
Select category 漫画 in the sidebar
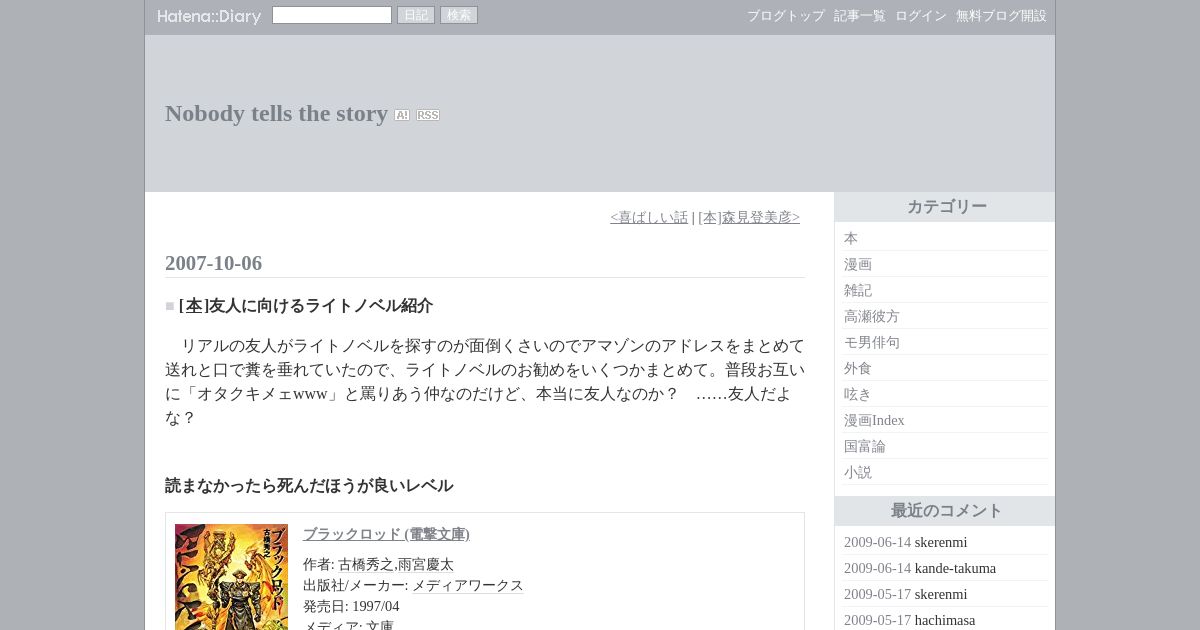click(858, 264)
